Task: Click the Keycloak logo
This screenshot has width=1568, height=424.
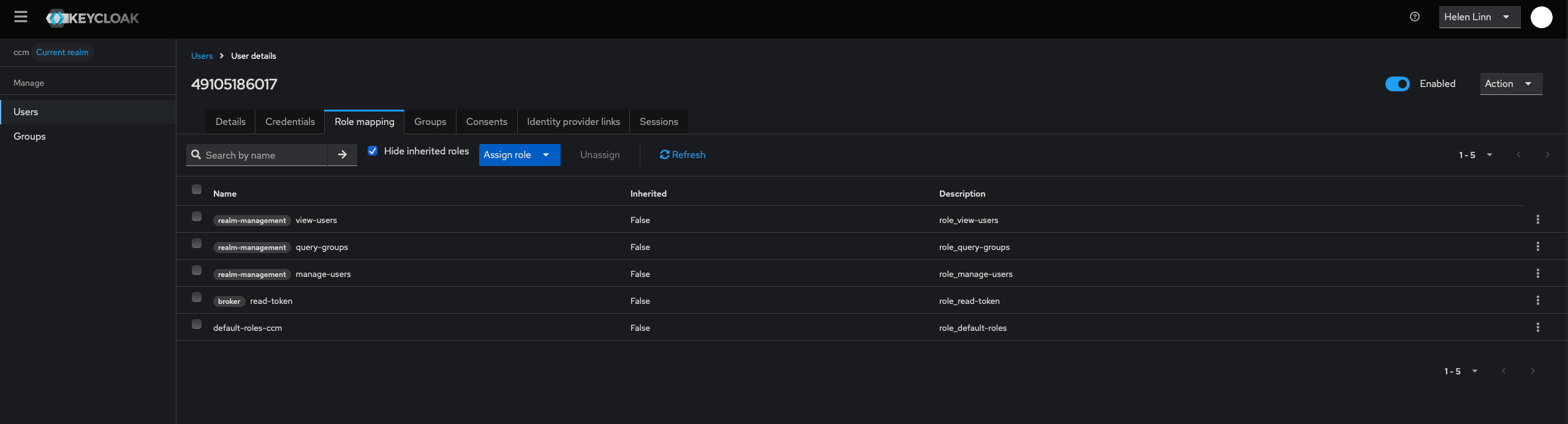Action: pyautogui.click(x=93, y=18)
